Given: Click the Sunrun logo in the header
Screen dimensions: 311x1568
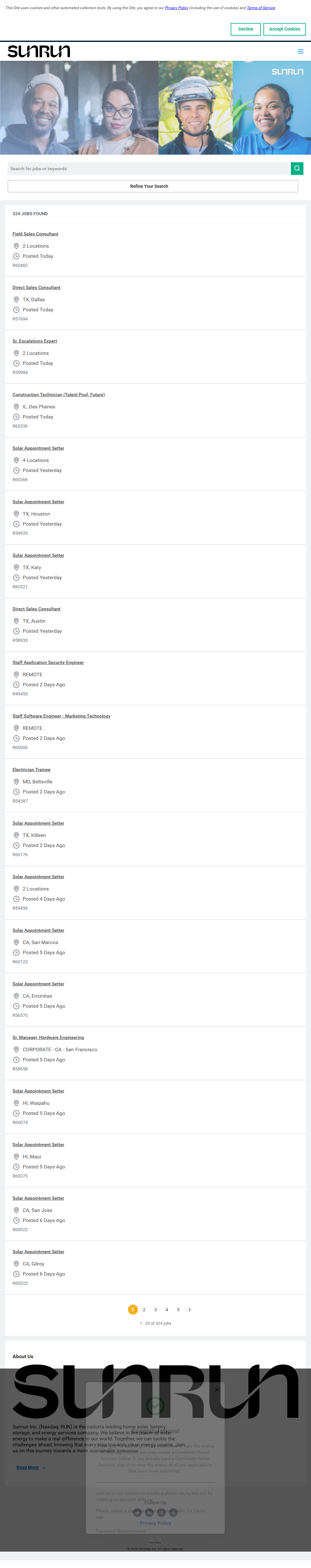Looking at the screenshot, I should [x=39, y=51].
